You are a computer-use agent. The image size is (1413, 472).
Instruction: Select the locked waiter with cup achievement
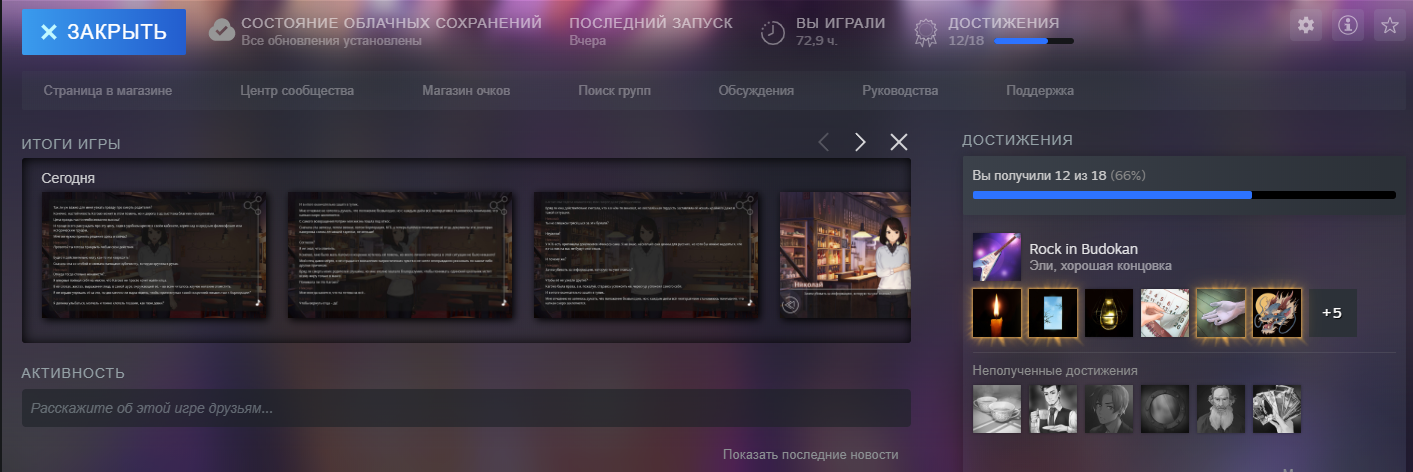[1053, 409]
